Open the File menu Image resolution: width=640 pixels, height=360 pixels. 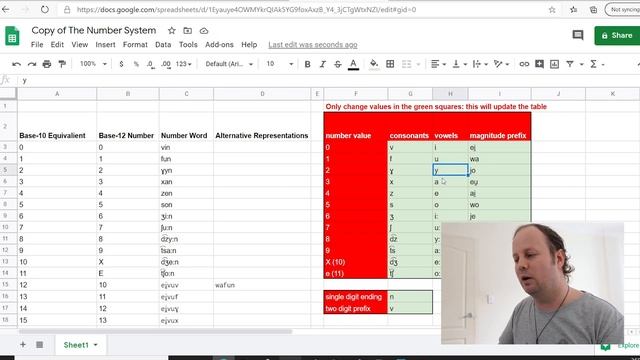[x=37, y=44]
